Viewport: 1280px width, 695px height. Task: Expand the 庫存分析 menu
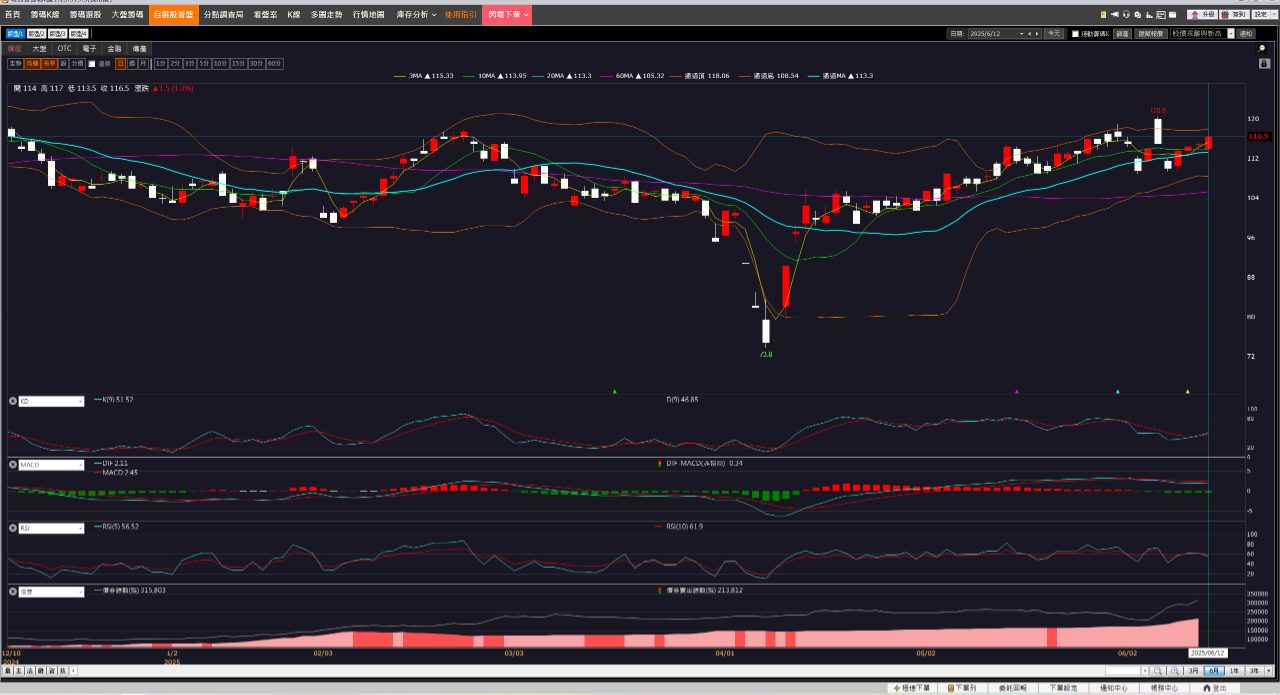416,15
